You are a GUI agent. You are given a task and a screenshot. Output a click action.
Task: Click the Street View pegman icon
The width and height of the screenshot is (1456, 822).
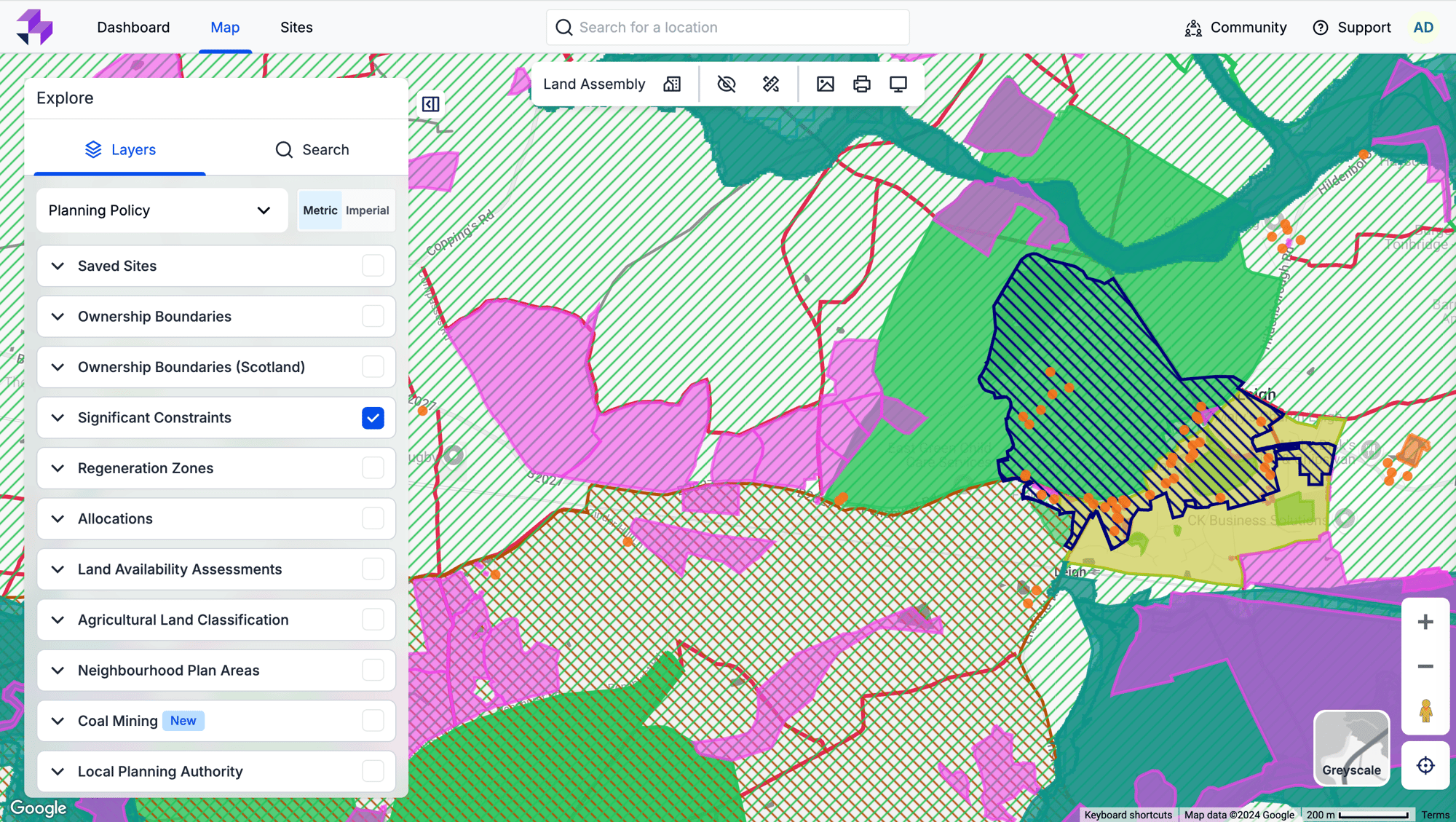[1425, 711]
